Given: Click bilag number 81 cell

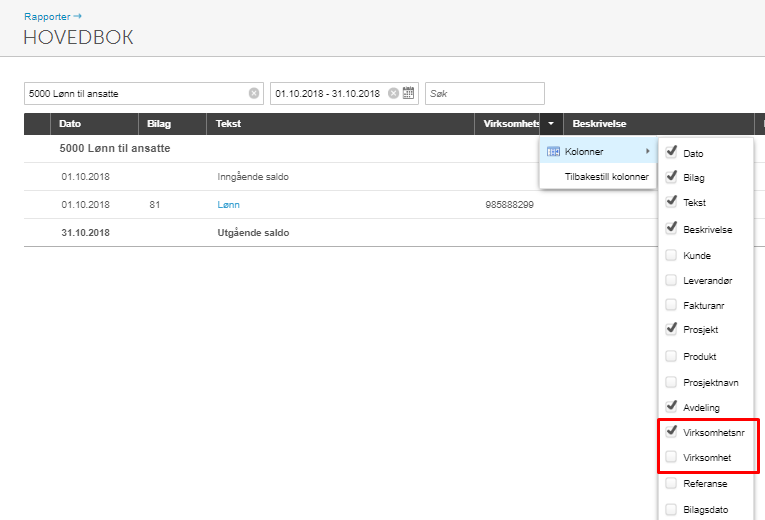Looking at the screenshot, I should coord(155,205).
